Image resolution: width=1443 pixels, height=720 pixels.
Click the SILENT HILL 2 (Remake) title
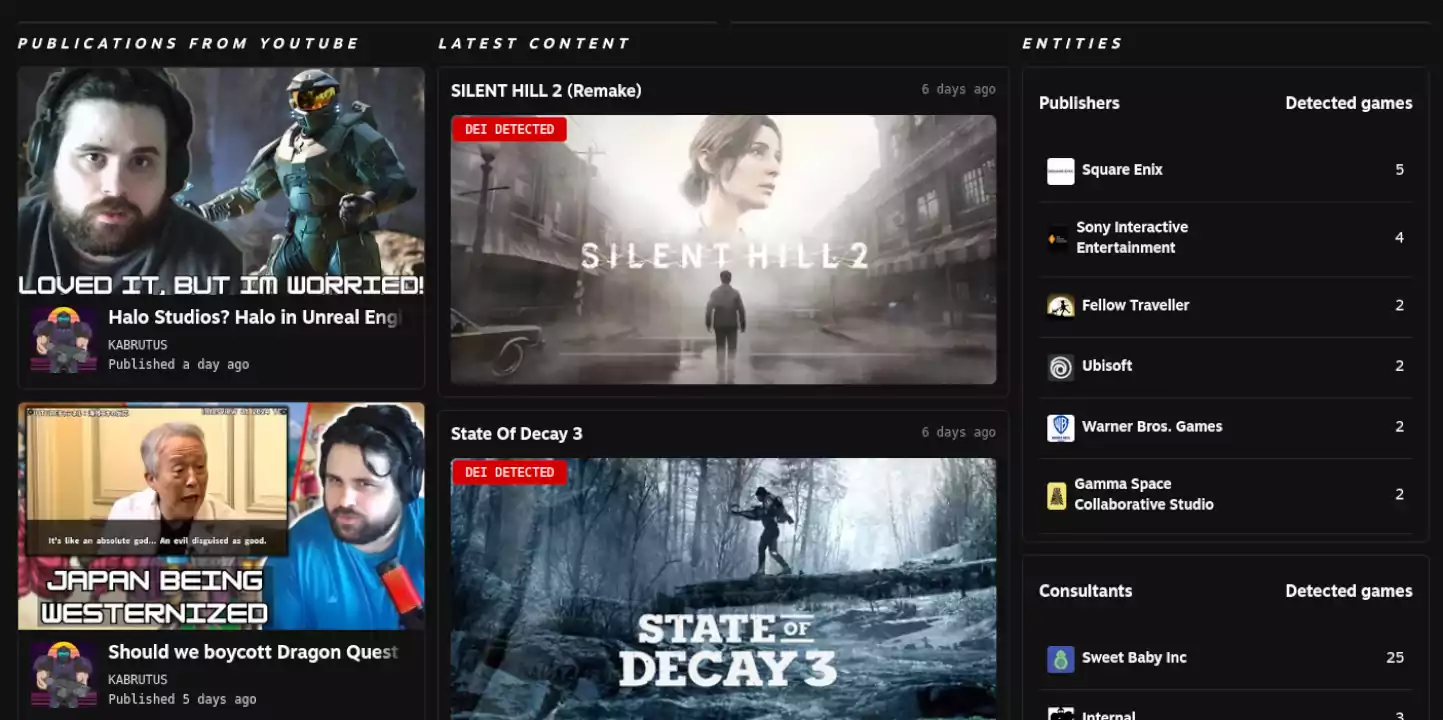click(546, 91)
